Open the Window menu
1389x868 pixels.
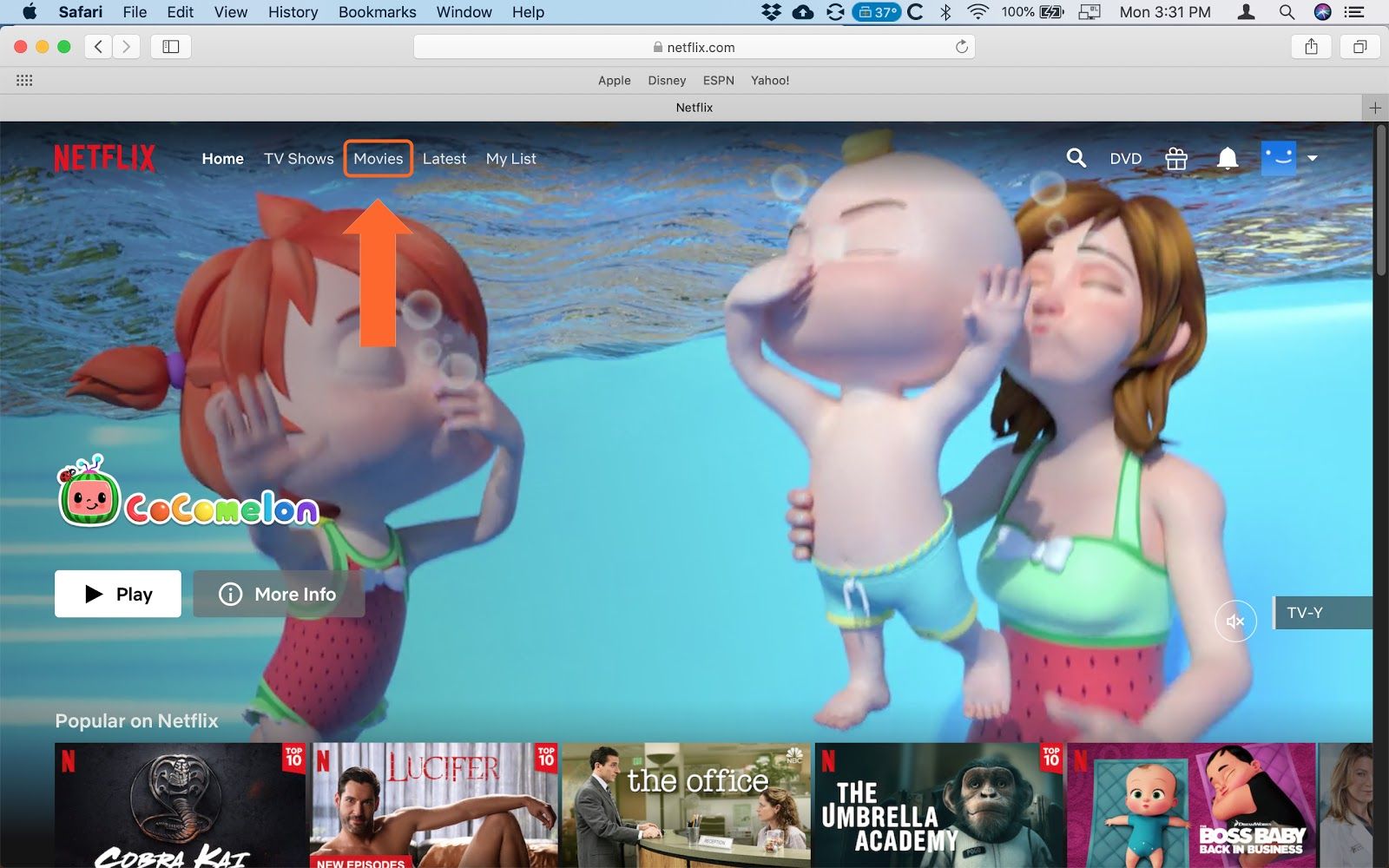point(464,12)
